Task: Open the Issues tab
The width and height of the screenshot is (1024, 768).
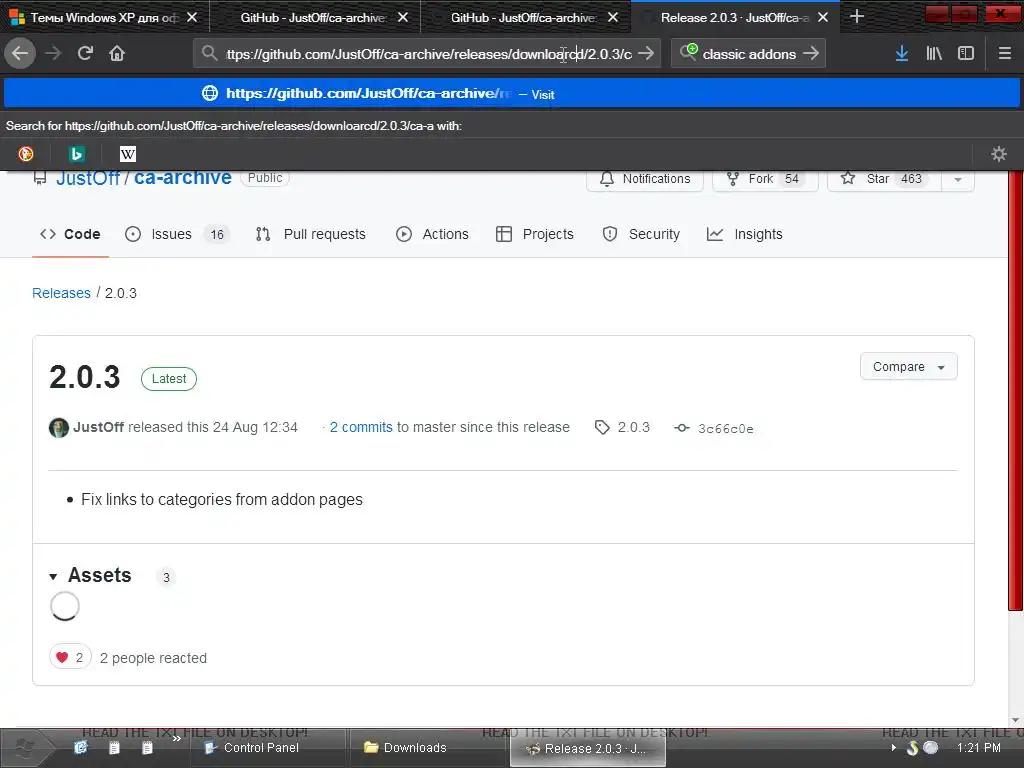Action: (x=176, y=234)
